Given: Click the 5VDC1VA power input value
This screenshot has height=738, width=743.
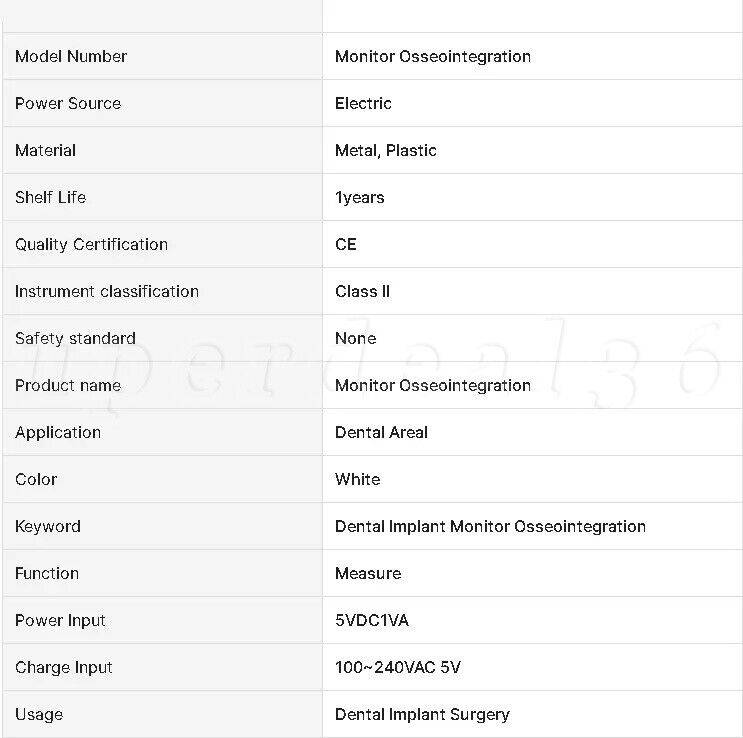Looking at the screenshot, I should click(x=372, y=620).
